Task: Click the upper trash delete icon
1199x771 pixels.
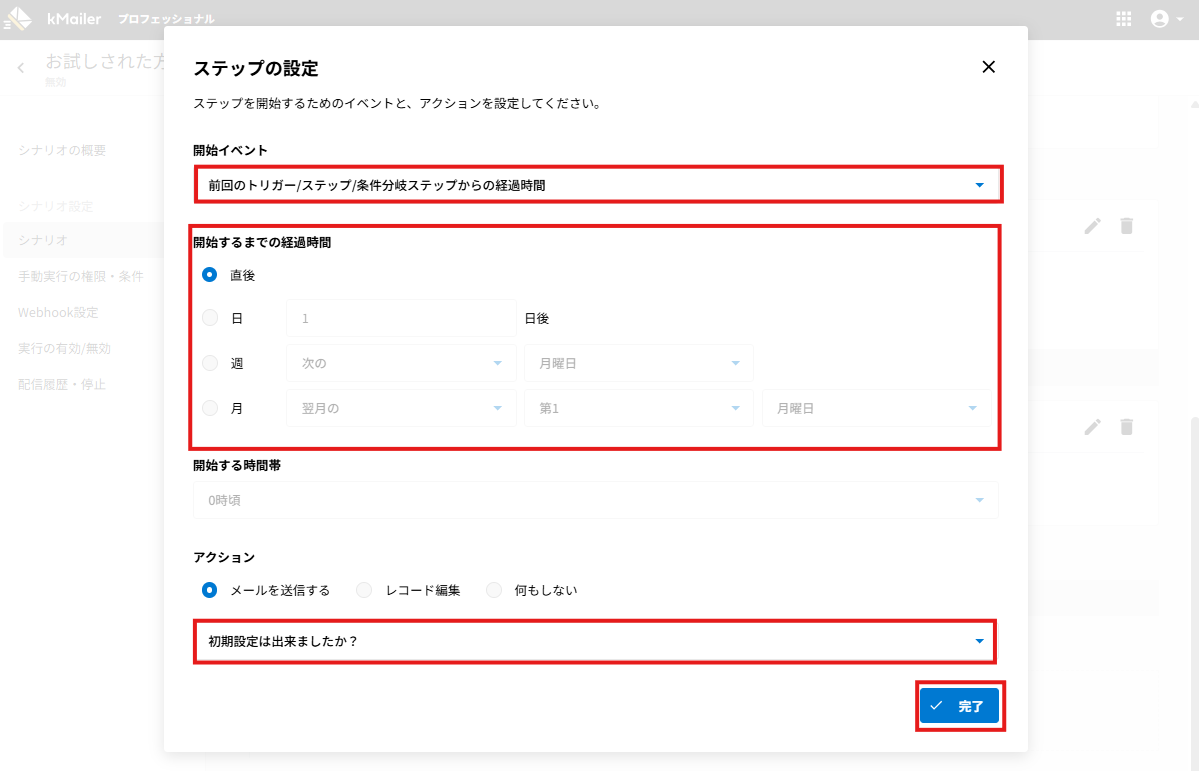Action: click(1127, 226)
